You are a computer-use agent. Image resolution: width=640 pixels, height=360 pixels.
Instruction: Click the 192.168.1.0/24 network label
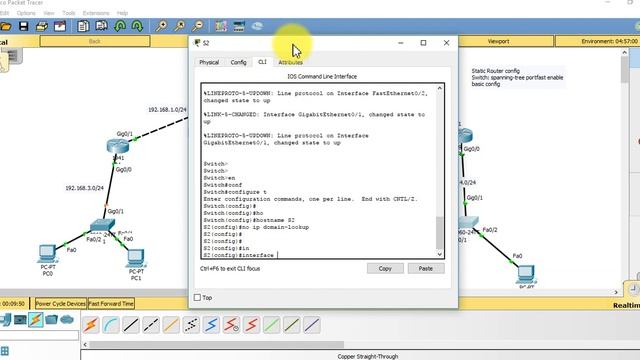pyautogui.click(x=167, y=110)
